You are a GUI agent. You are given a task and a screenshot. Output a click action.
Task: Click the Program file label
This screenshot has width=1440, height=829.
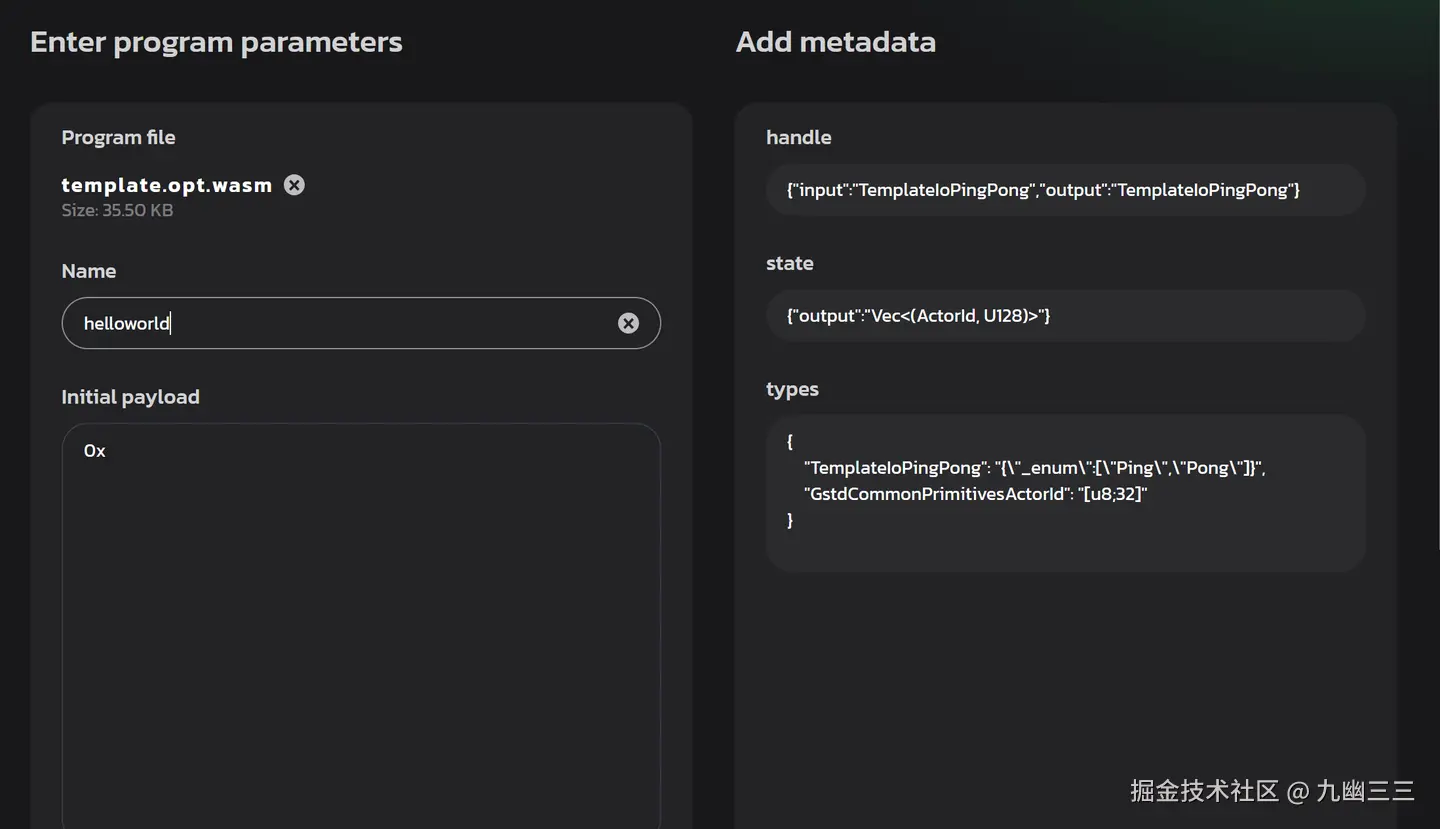[118, 138]
